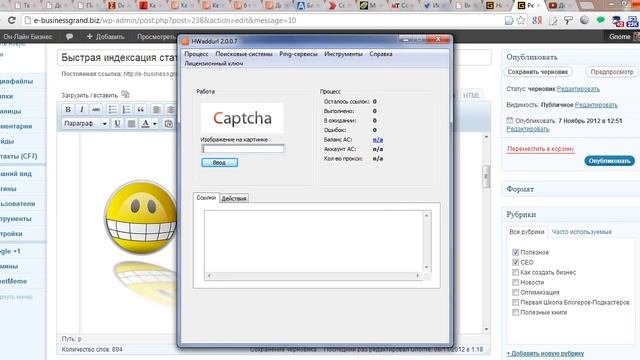The image size is (640, 360).
Task: Click WordPress editor vertical scrollbar
Action: click(x=486, y=233)
